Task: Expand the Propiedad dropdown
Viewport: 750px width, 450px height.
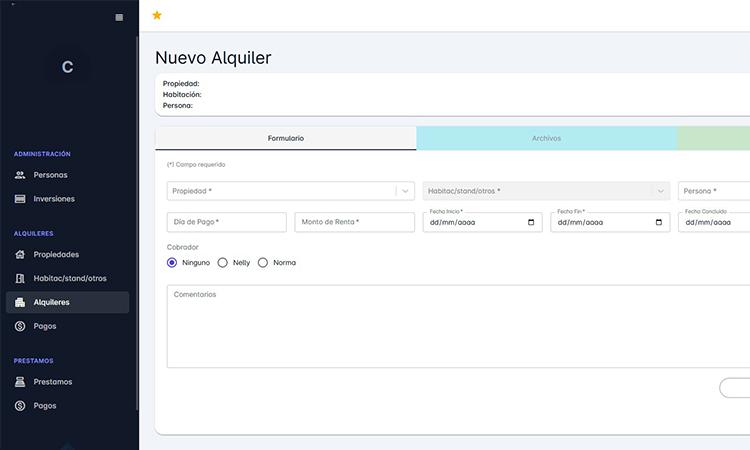Action: click(x=405, y=191)
